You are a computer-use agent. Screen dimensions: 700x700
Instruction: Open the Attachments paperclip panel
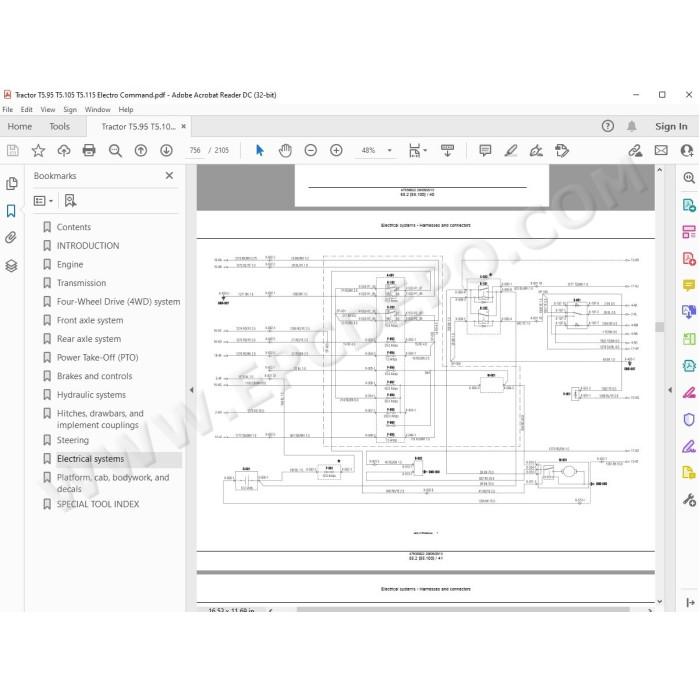click(11, 238)
